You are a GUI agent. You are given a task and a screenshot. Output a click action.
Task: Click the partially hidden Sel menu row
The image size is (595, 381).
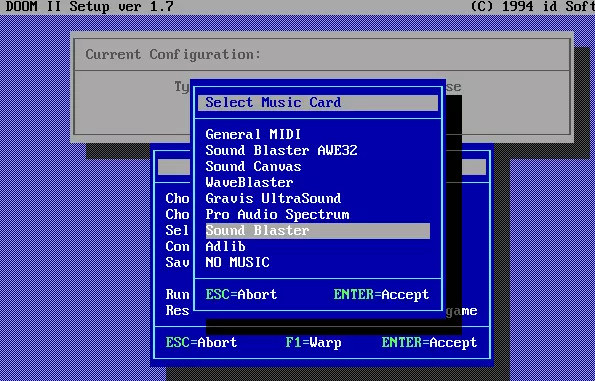click(x=177, y=230)
